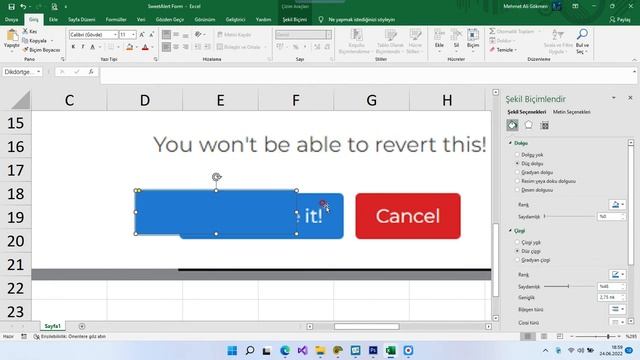Select the Efektler pentagon icon in pane
This screenshot has width=640, height=360.
click(x=529, y=125)
